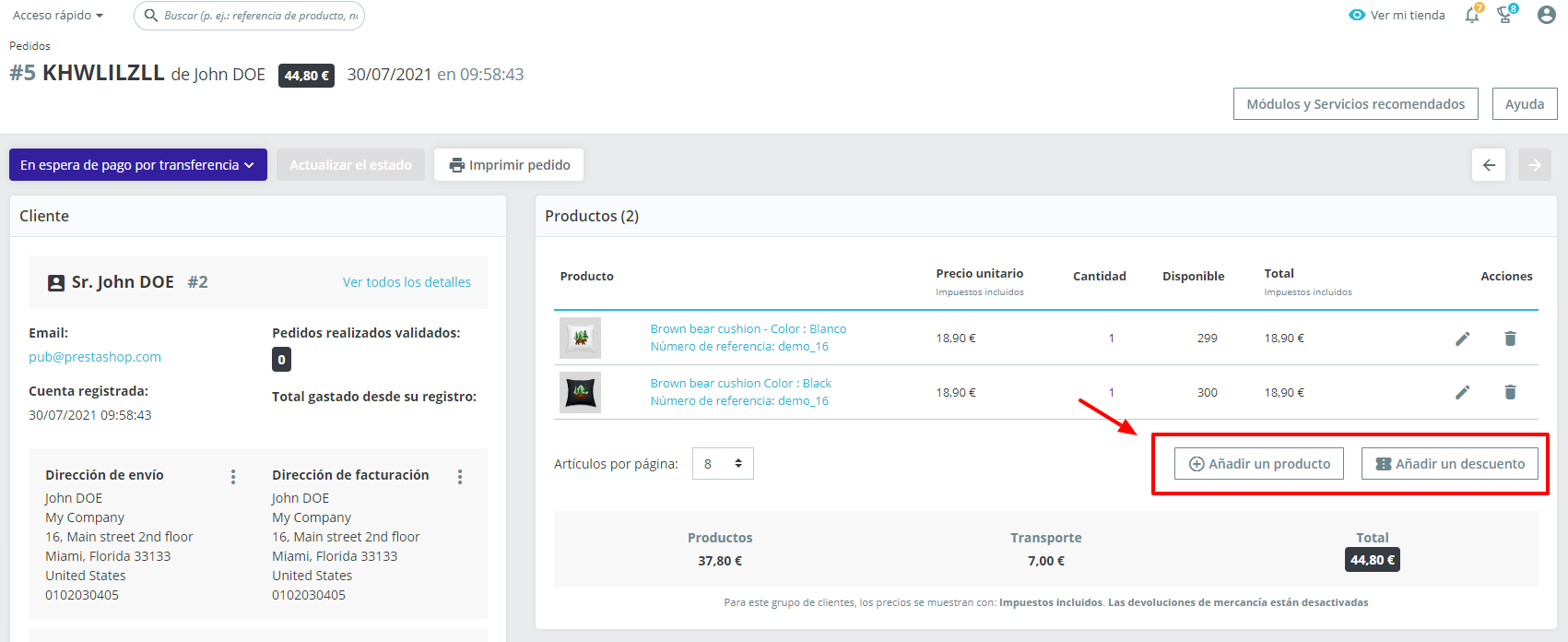Click customer ID #2 text
The image size is (1568, 642).
[198, 282]
